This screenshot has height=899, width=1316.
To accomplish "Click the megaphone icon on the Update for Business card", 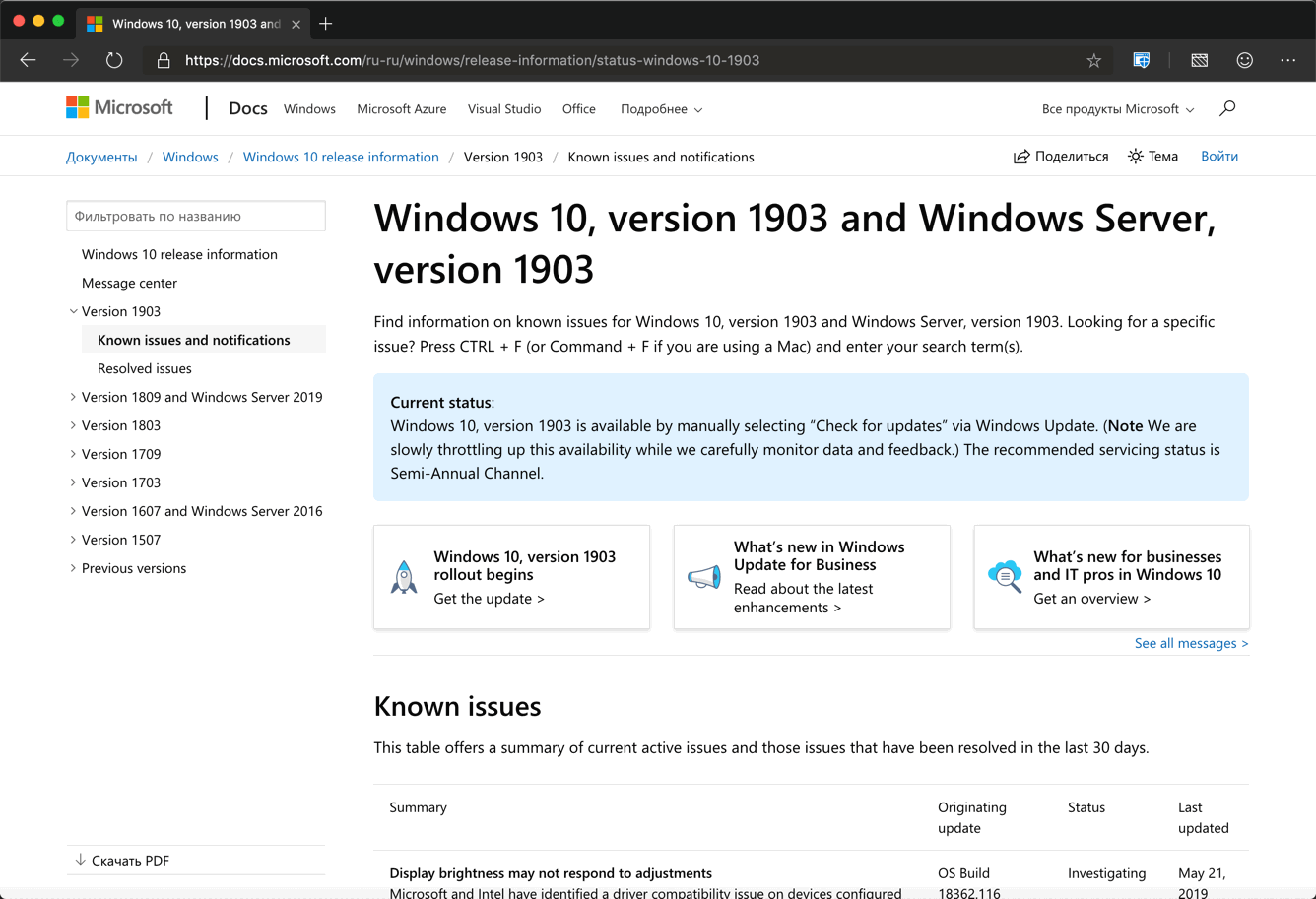I will pos(702,578).
